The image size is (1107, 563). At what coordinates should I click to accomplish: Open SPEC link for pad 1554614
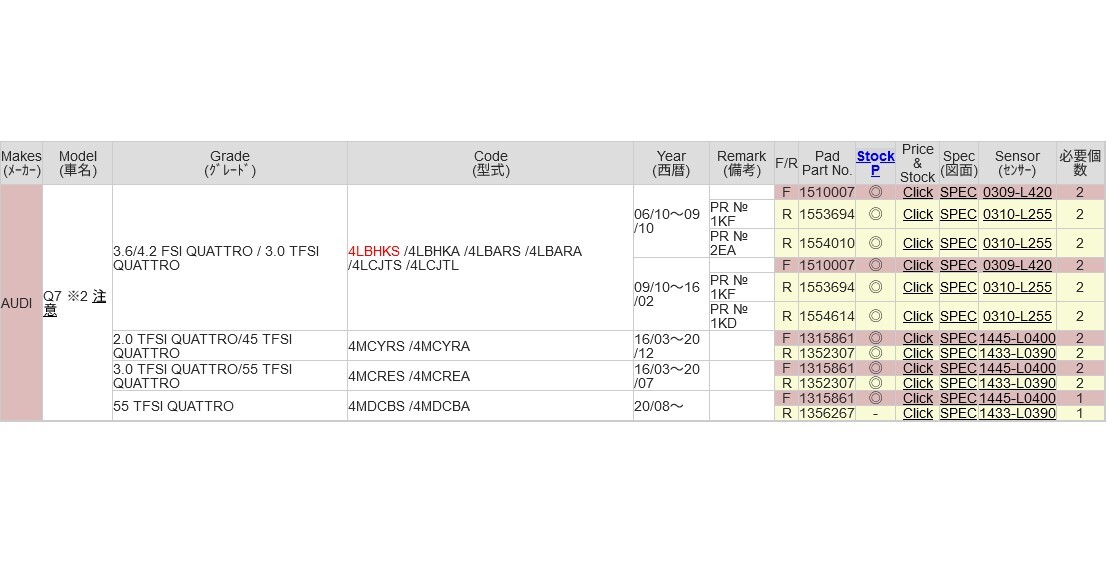click(x=958, y=316)
